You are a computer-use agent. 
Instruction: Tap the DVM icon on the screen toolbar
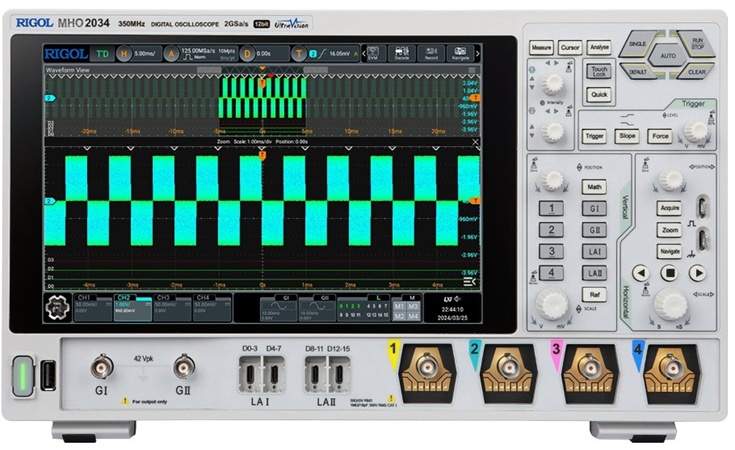tap(373, 53)
